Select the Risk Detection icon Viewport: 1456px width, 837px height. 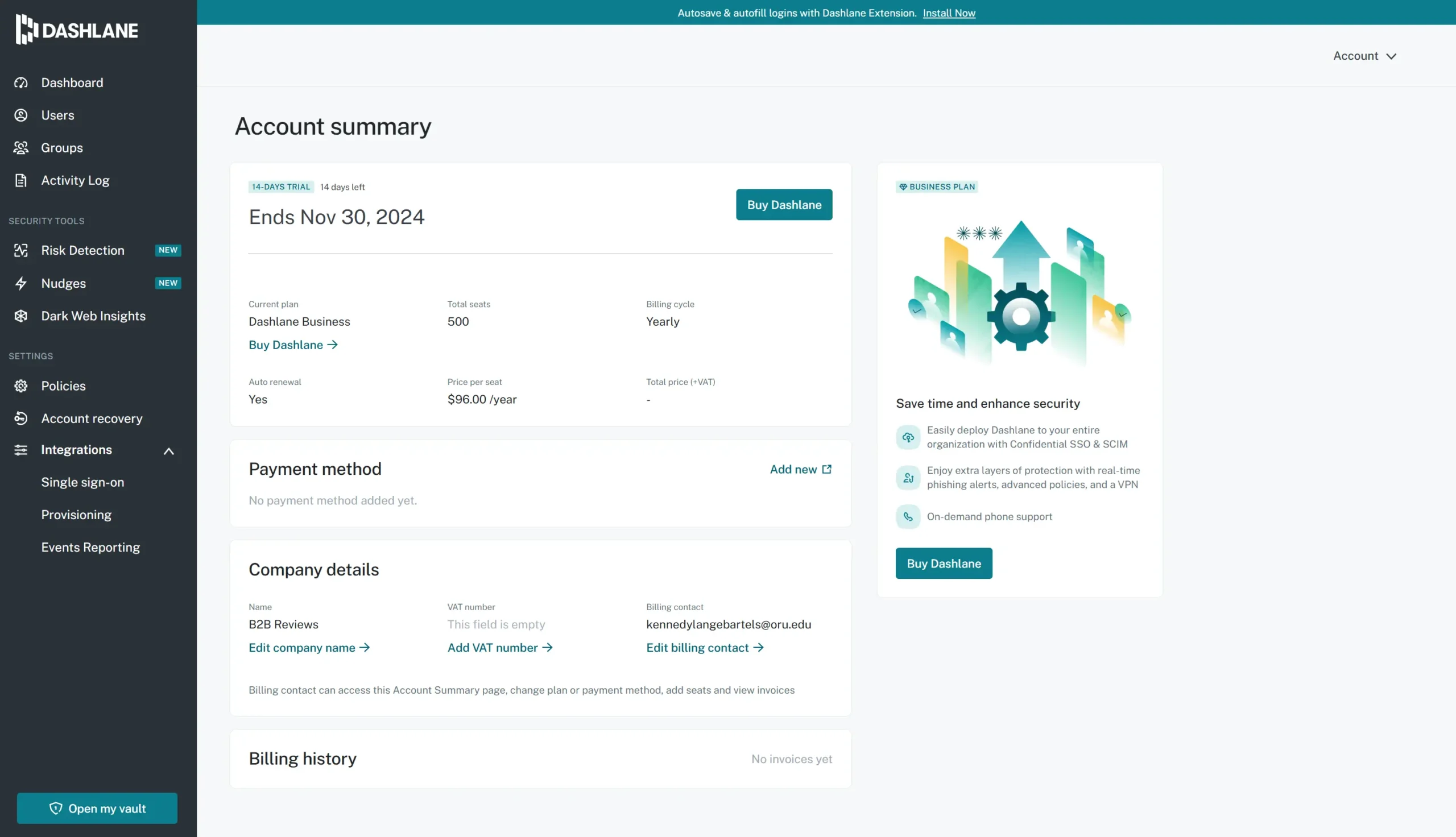pos(20,250)
